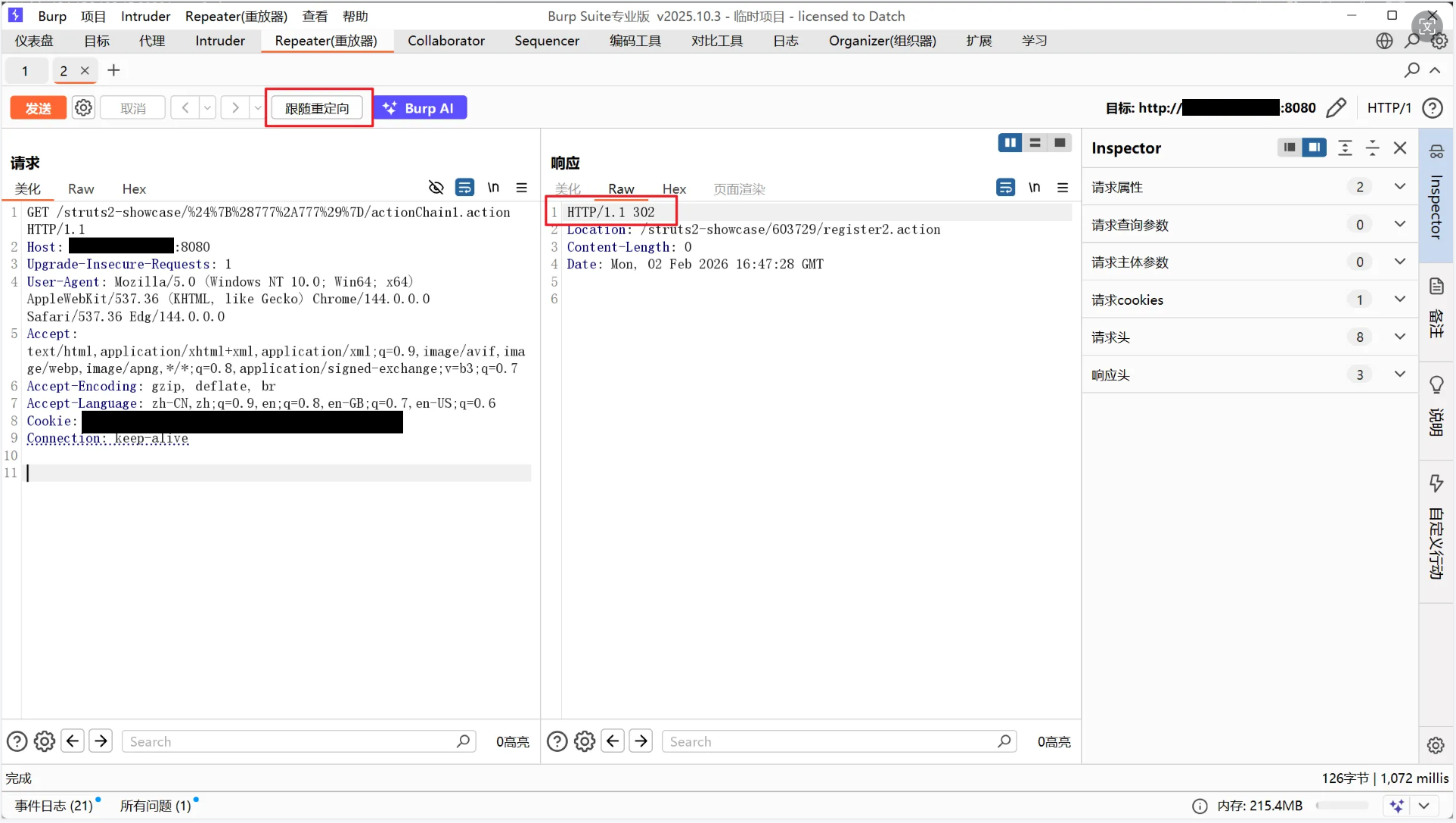This screenshot has height=823, width=1456.
Task: Open history-back dropdown arrow
Action: 207,108
